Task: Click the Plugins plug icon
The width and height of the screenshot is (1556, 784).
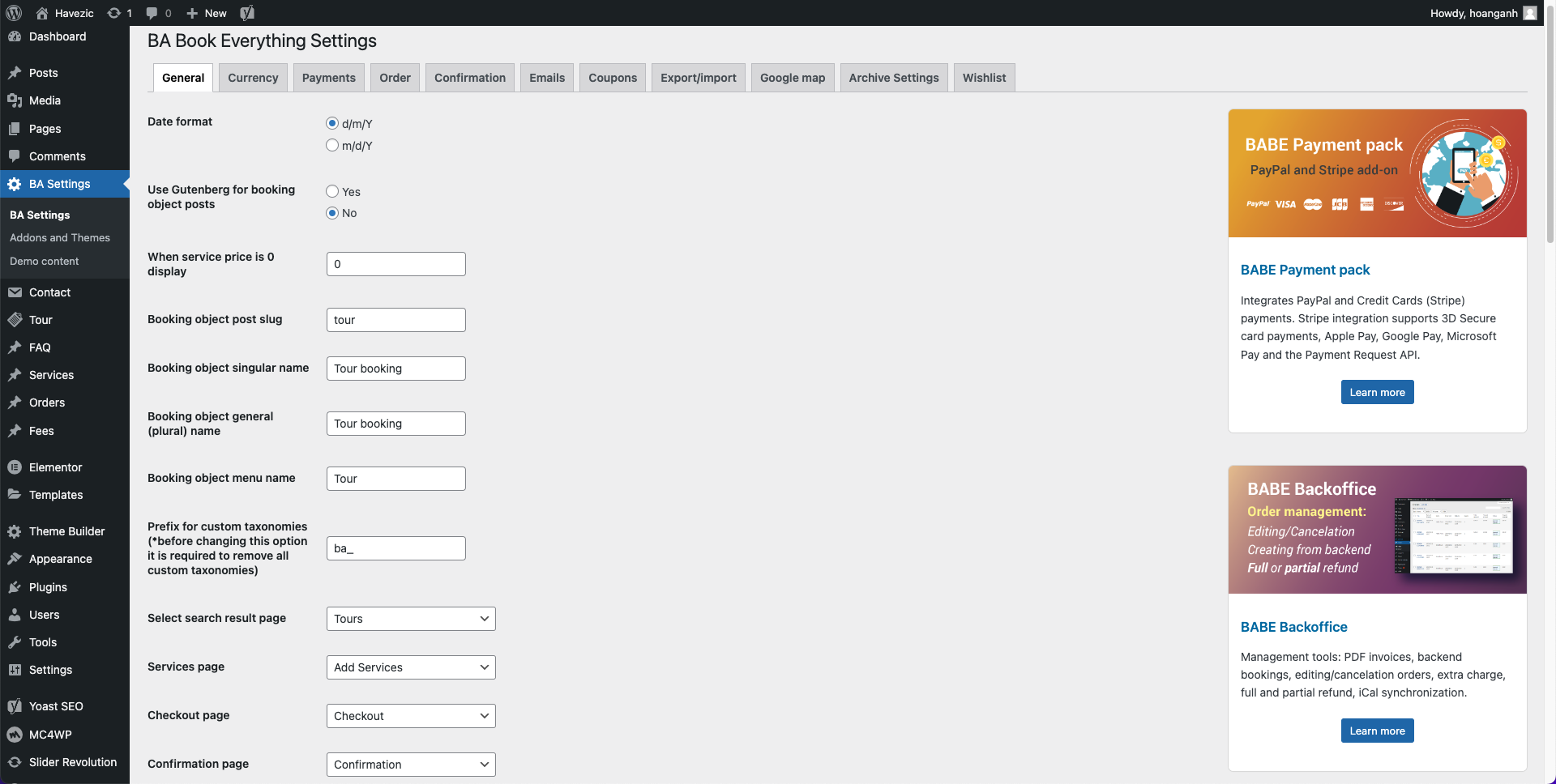Action: pyautogui.click(x=15, y=587)
